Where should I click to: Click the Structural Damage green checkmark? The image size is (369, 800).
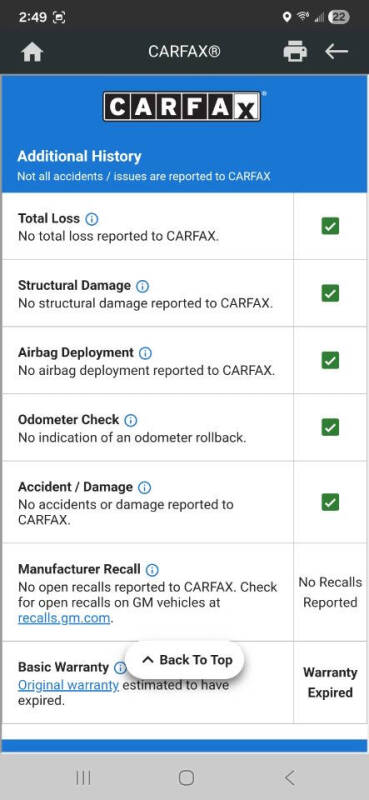click(x=330, y=293)
